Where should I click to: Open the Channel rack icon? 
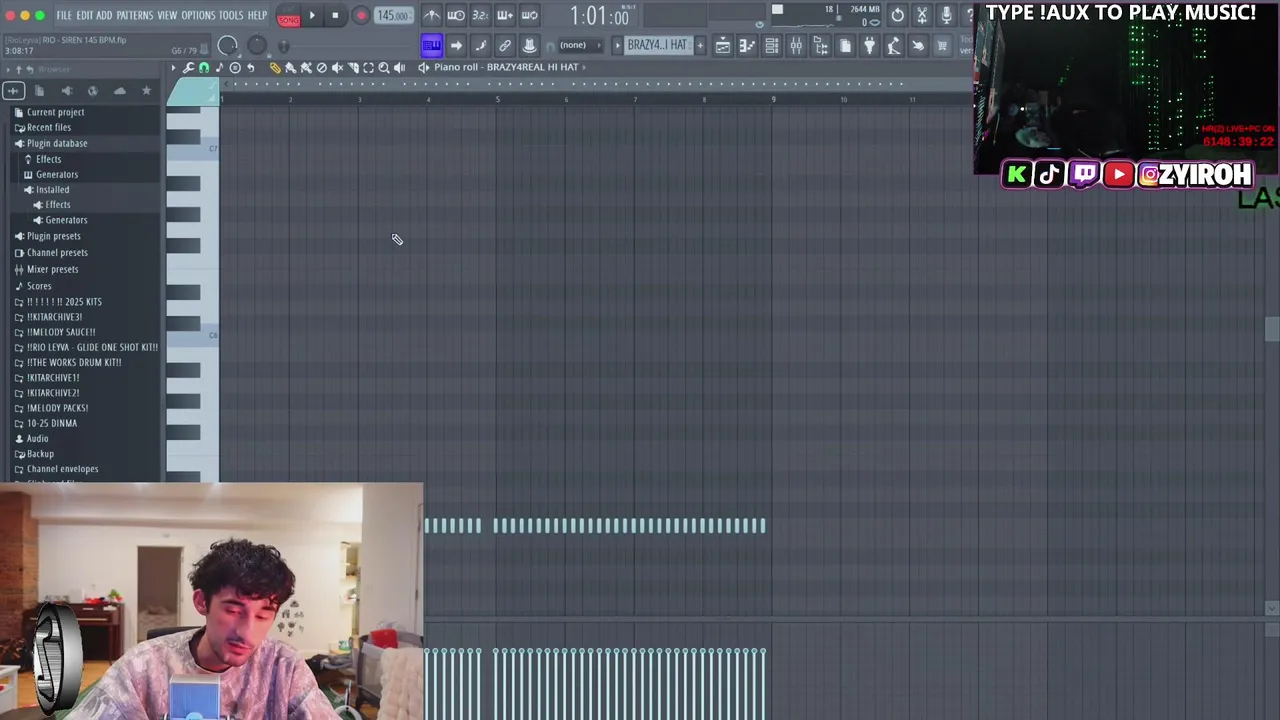pos(771,45)
